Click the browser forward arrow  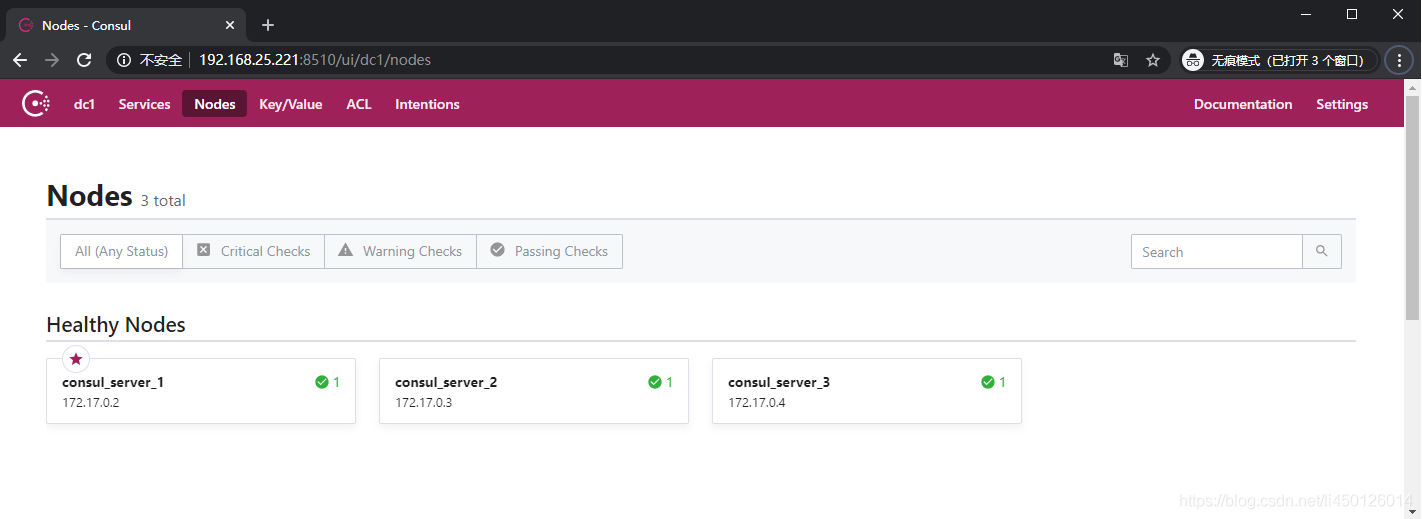point(52,60)
